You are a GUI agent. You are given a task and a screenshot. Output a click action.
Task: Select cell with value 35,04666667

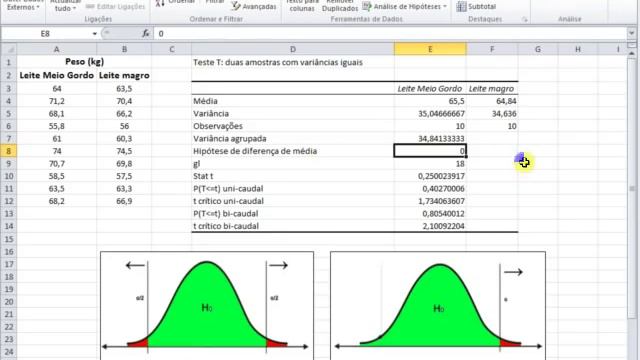[x=430, y=113]
